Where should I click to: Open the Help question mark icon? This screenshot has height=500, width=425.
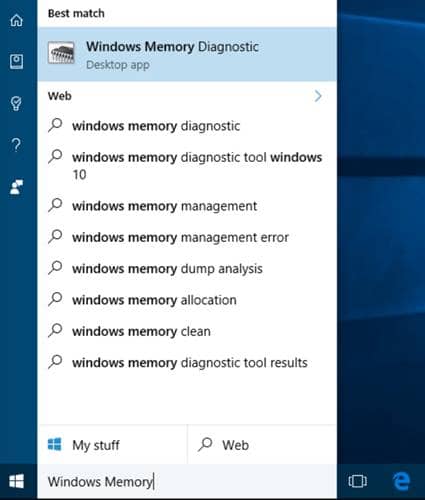pos(16,145)
